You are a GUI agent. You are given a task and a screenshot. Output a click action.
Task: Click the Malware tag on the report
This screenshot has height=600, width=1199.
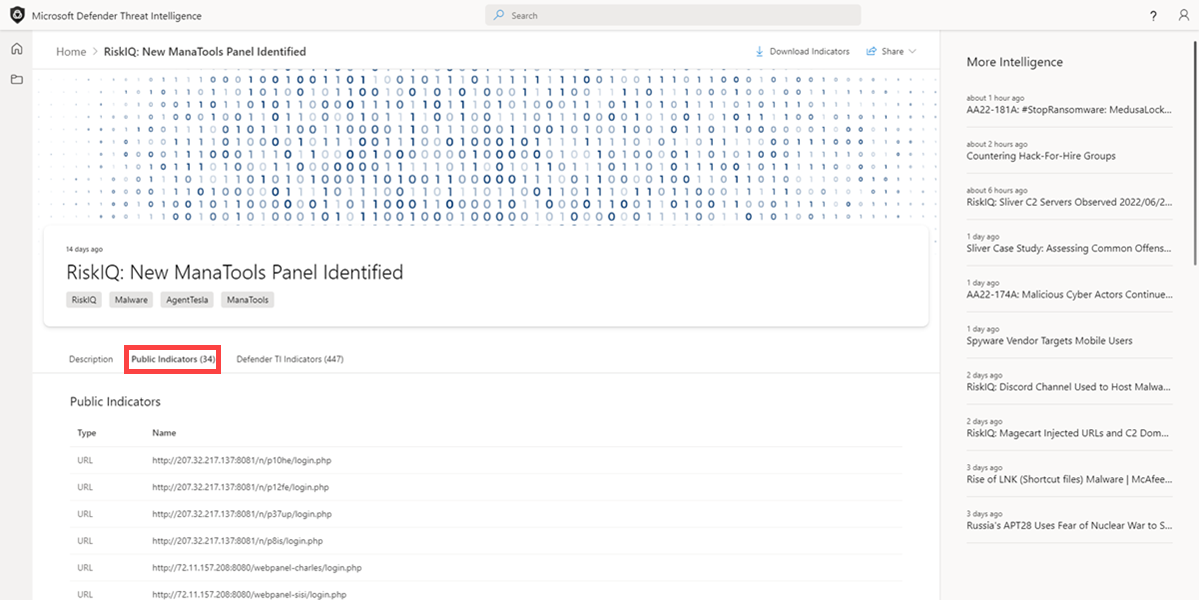coord(130,299)
